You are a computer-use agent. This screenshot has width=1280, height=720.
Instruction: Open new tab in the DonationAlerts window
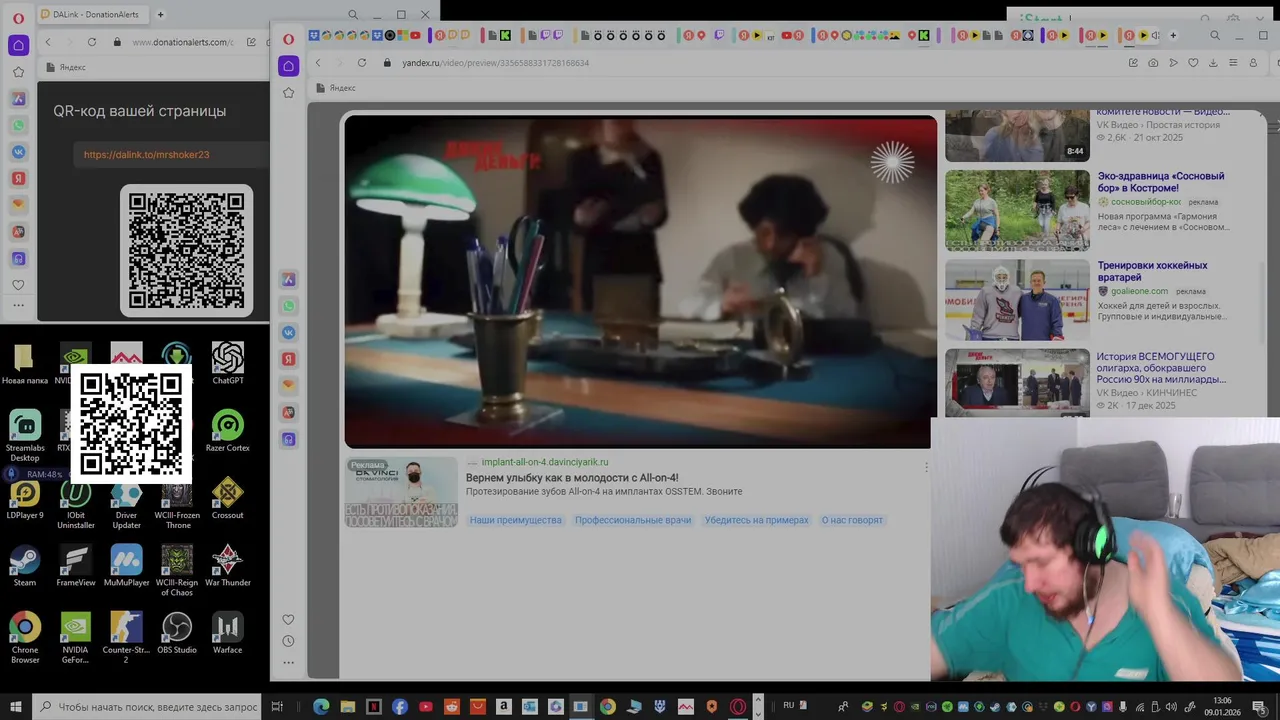(160, 14)
